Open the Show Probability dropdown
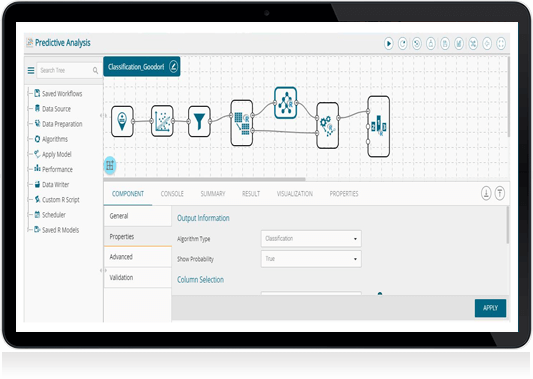The width and height of the screenshot is (533, 379). [311, 259]
